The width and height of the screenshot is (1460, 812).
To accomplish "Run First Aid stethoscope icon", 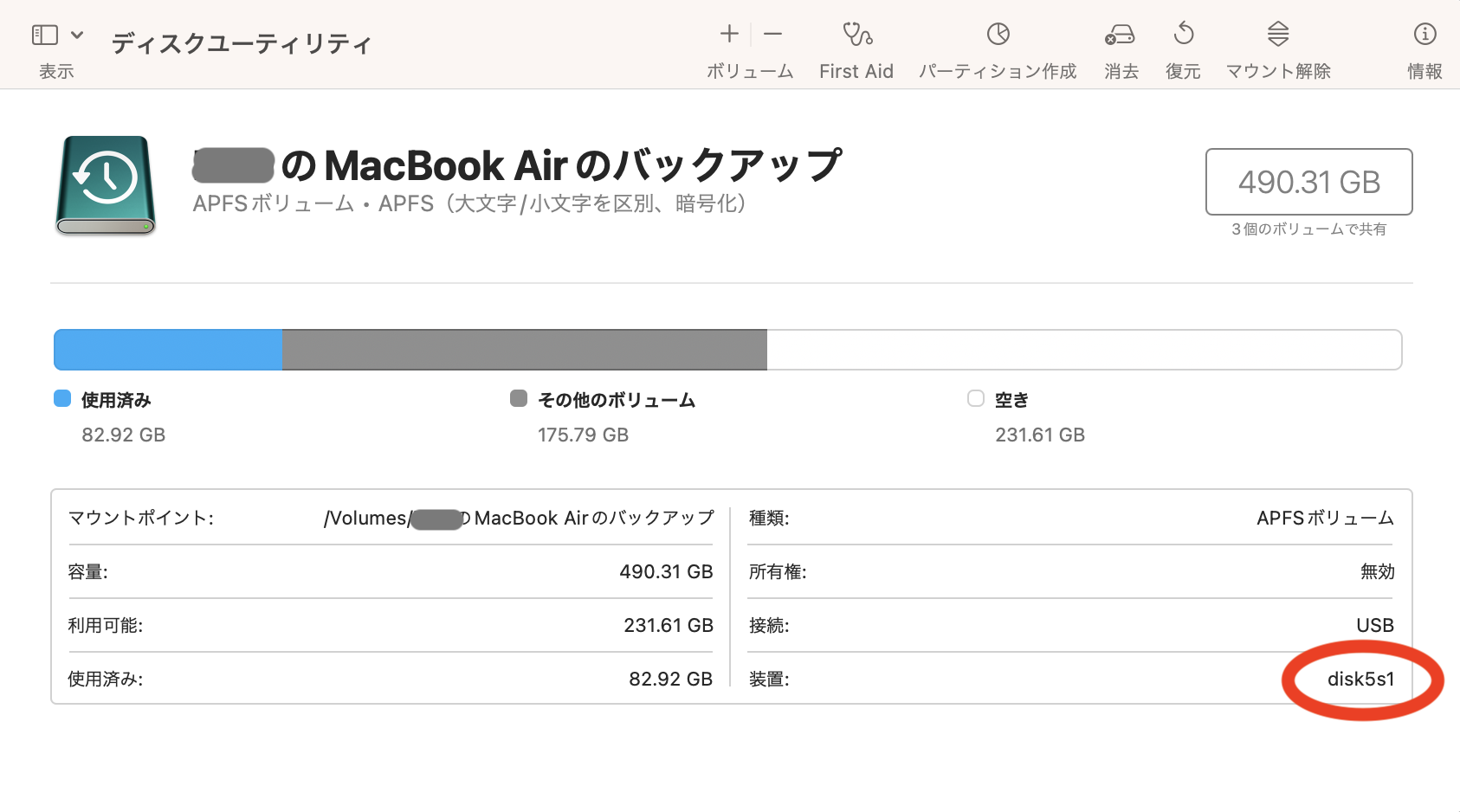I will pos(857,34).
